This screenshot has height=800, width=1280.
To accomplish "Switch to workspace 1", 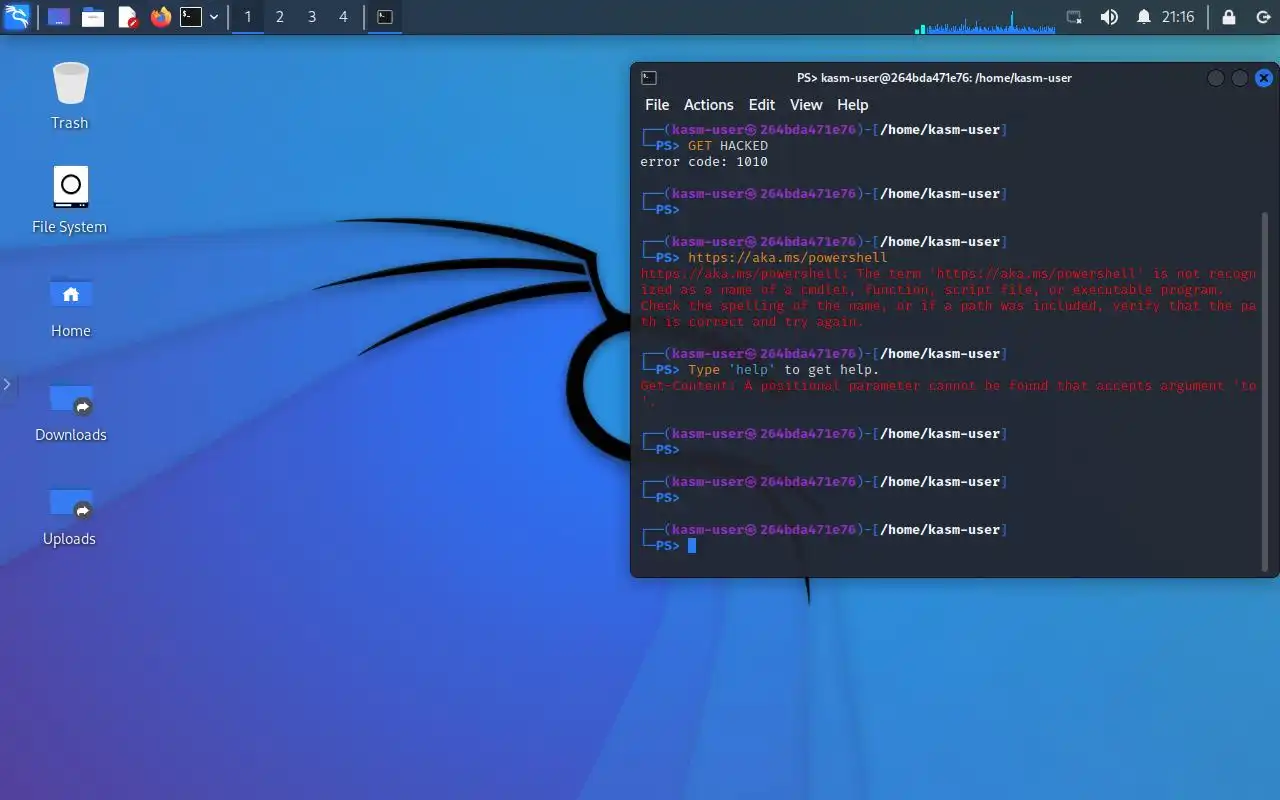I will point(248,17).
